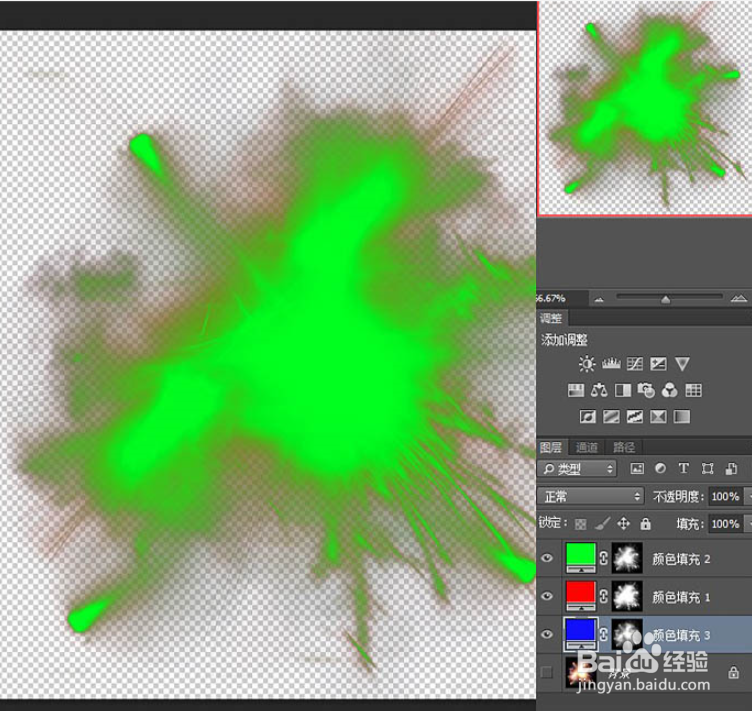The width and height of the screenshot is (752, 711).
Task: Add a Selective Color adjustment
Action: (658, 416)
